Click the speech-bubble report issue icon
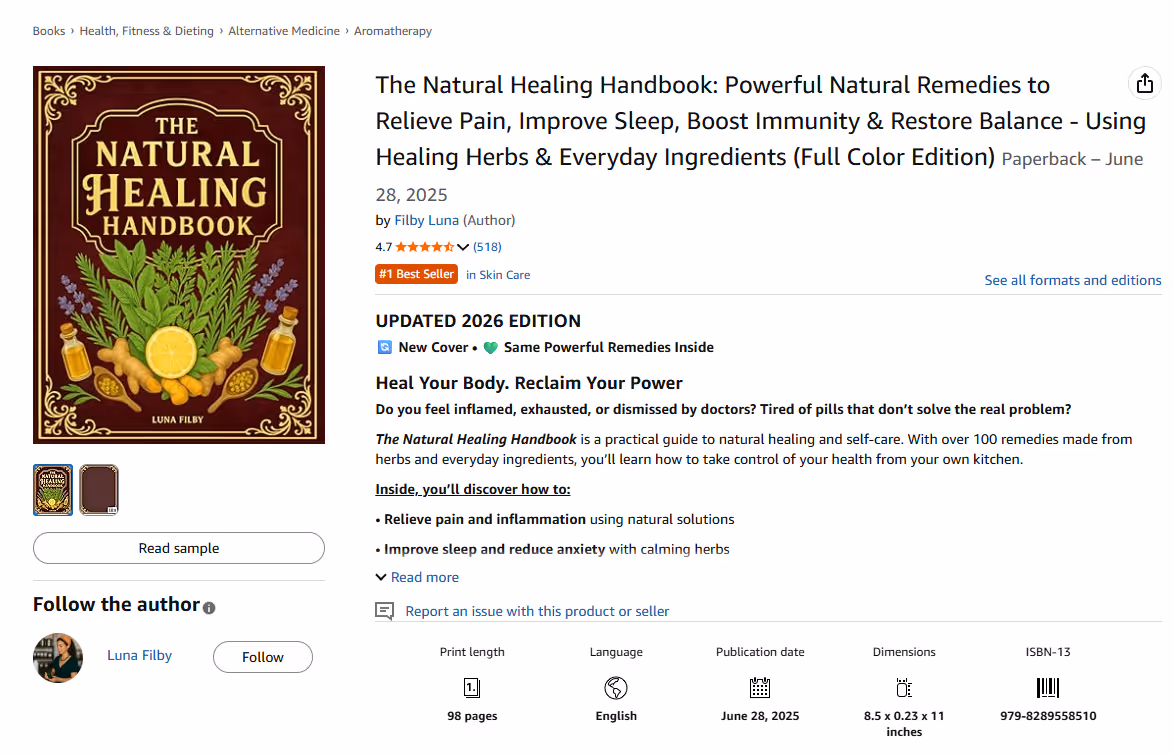 tap(384, 611)
